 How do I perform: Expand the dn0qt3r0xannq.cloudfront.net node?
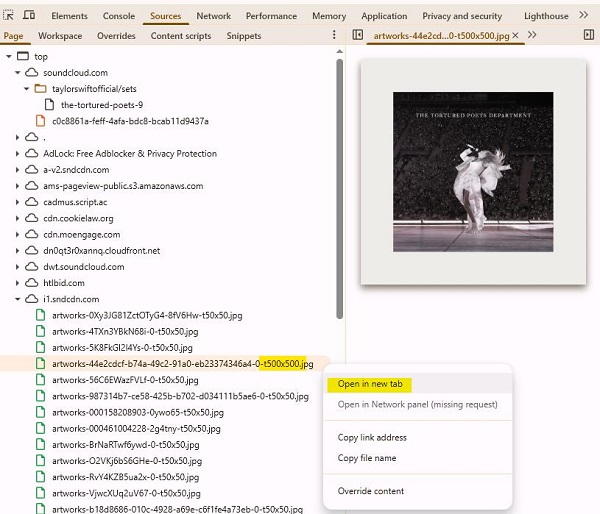click(17, 250)
